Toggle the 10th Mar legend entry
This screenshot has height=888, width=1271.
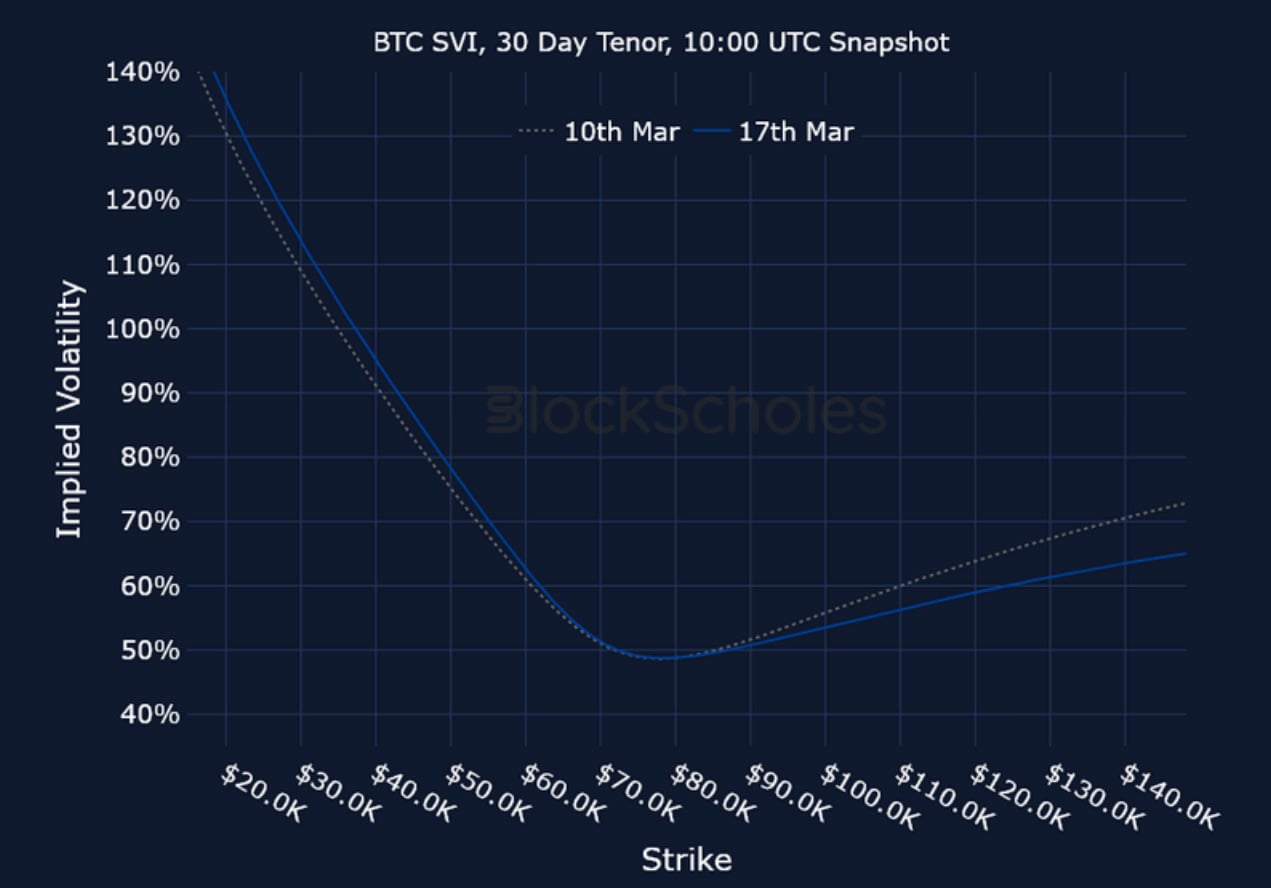(x=621, y=132)
